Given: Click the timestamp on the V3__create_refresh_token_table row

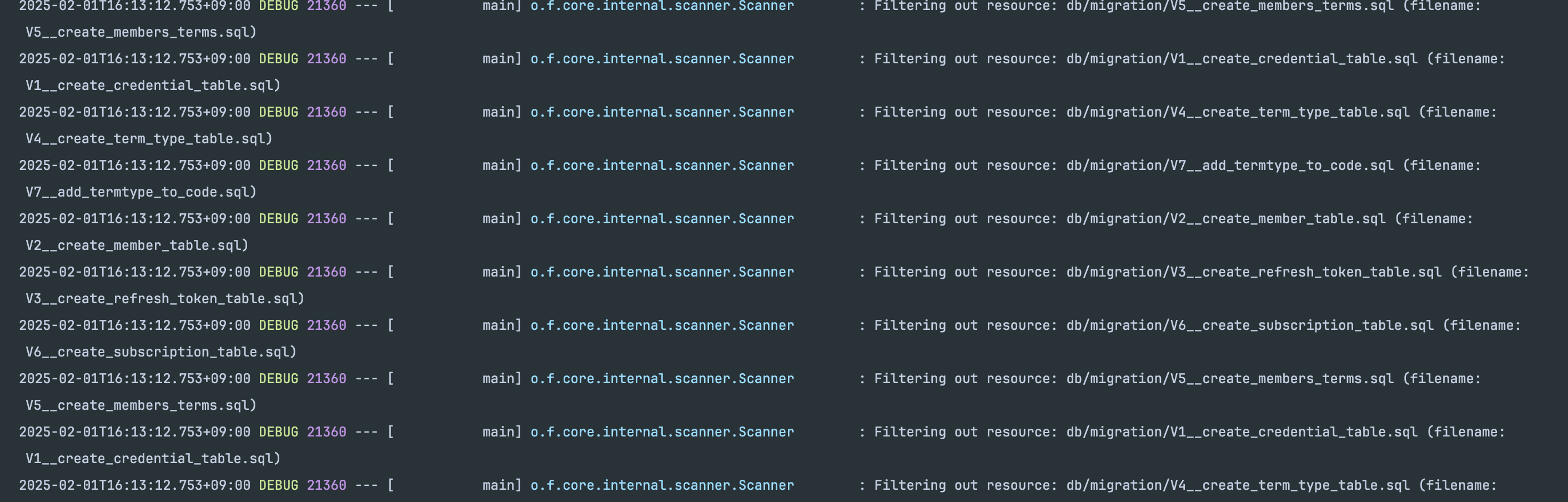Looking at the screenshot, I should coord(134,272).
